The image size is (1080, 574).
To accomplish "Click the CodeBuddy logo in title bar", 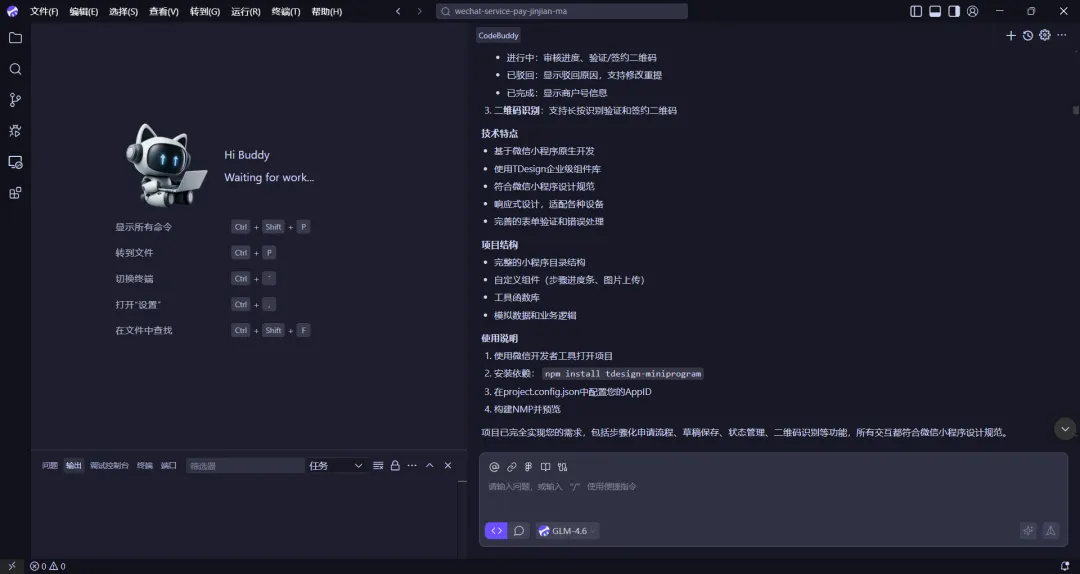I will (x=12, y=11).
